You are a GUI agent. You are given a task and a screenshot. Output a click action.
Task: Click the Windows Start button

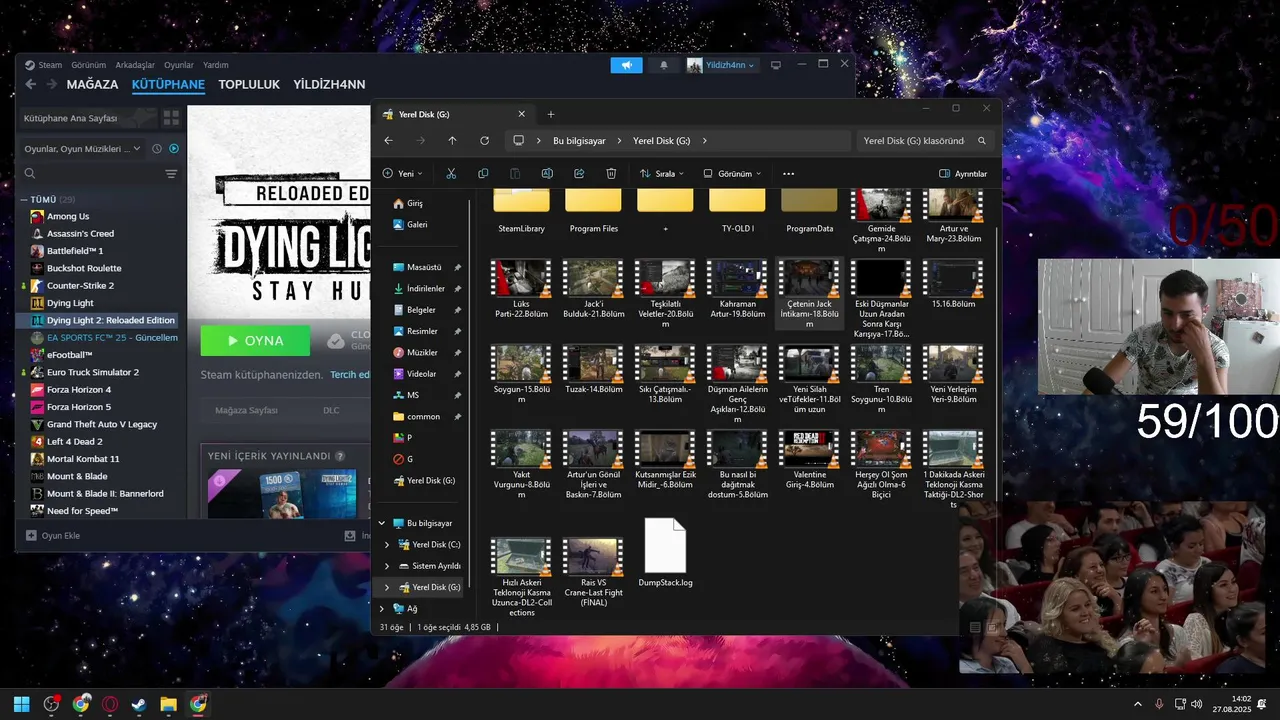pyautogui.click(x=22, y=704)
